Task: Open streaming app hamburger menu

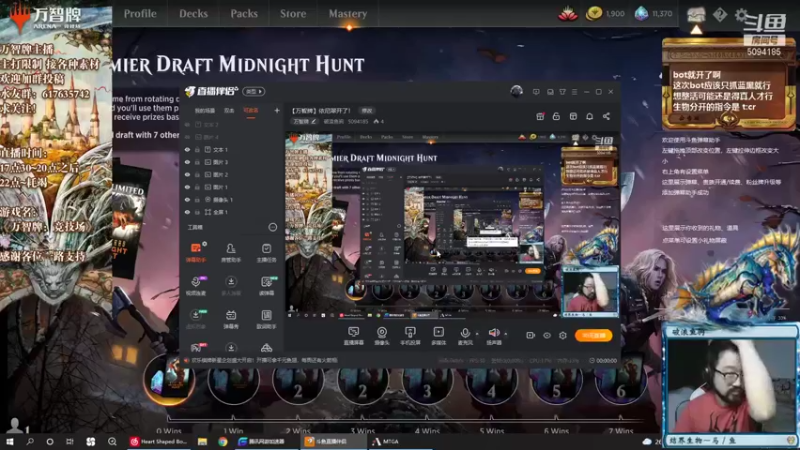Action: click(x=574, y=92)
